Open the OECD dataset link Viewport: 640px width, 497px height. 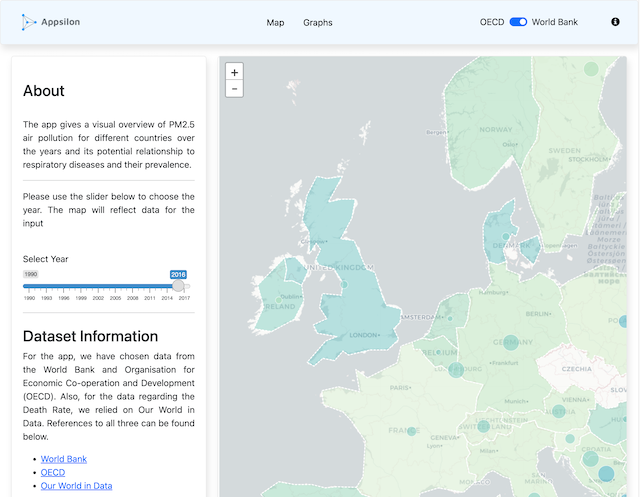pyautogui.click(x=53, y=472)
